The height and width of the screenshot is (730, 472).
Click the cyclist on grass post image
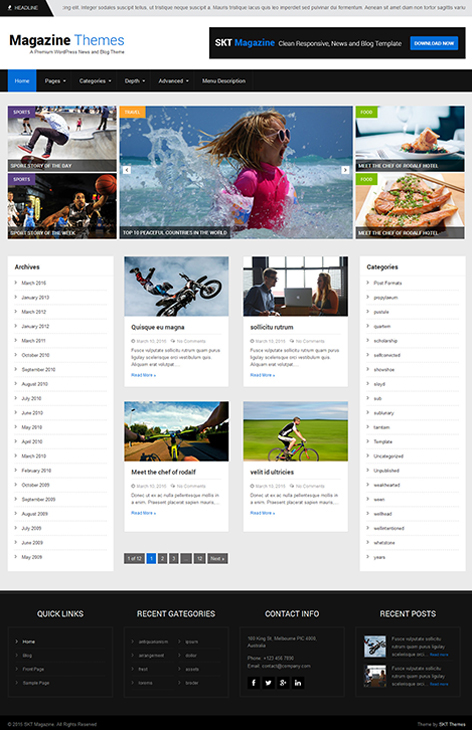295,431
